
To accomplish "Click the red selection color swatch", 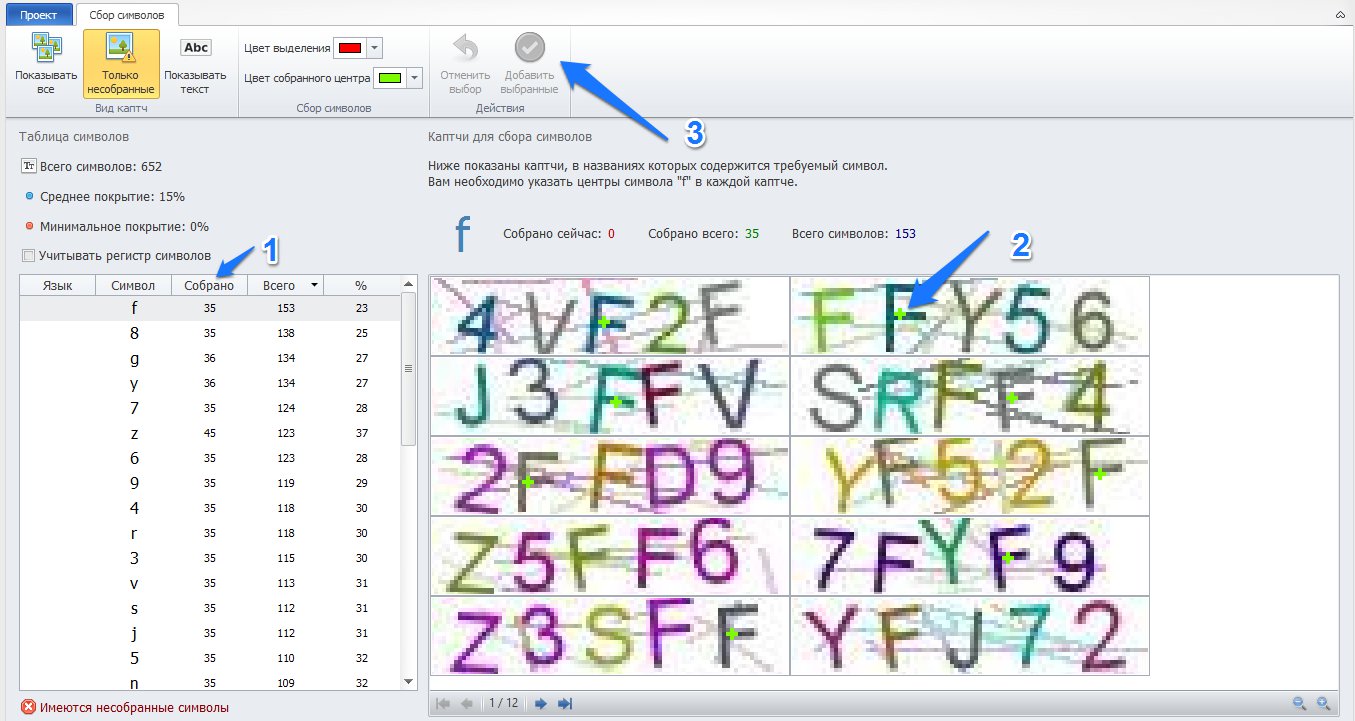I will point(349,48).
